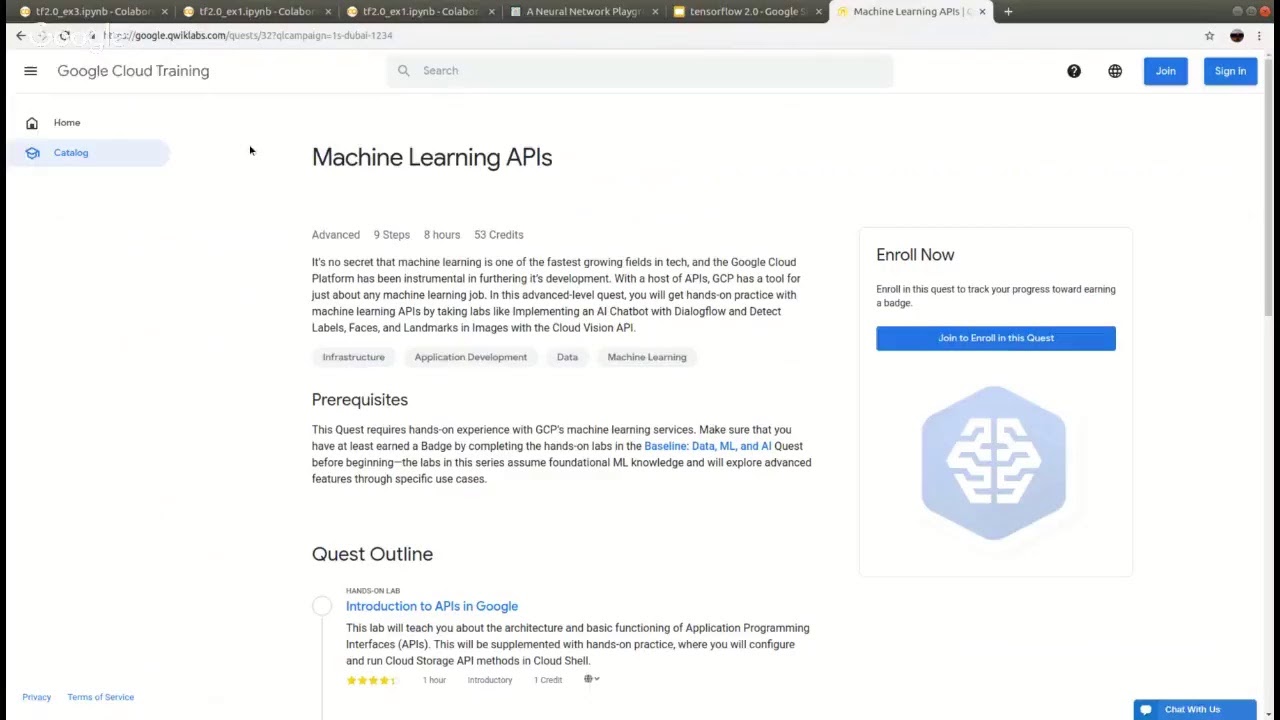Select the Machine Learning tag chip
Image resolution: width=1280 pixels, height=720 pixels.
point(647,357)
